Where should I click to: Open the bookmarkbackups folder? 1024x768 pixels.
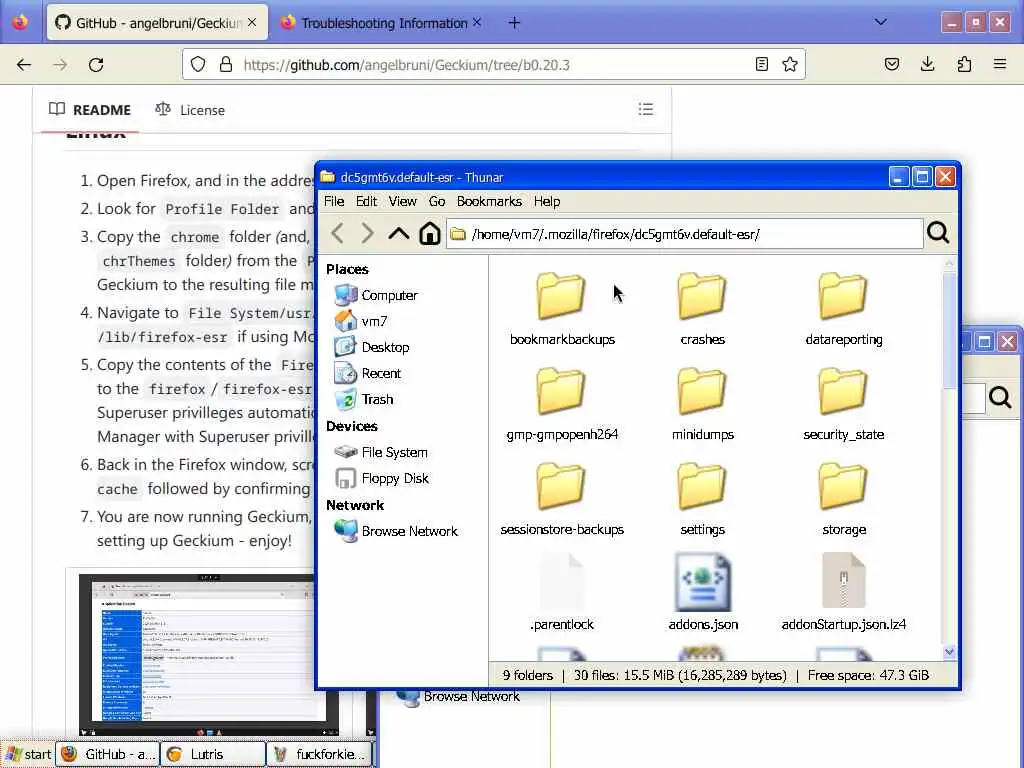[561, 308]
